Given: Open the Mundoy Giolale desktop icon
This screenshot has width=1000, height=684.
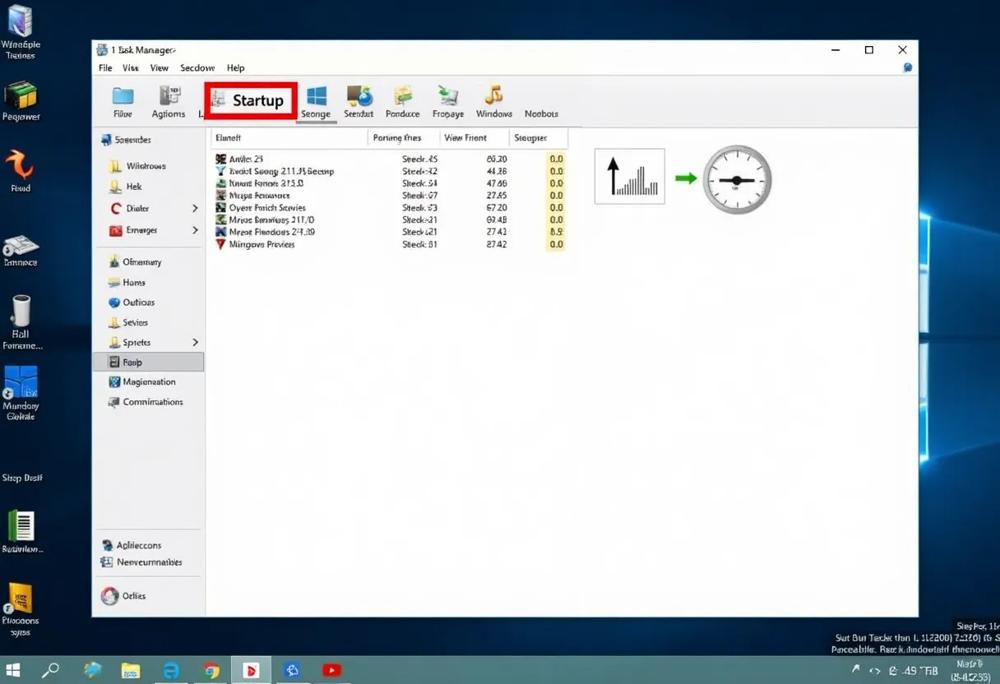Looking at the screenshot, I should tap(20, 393).
